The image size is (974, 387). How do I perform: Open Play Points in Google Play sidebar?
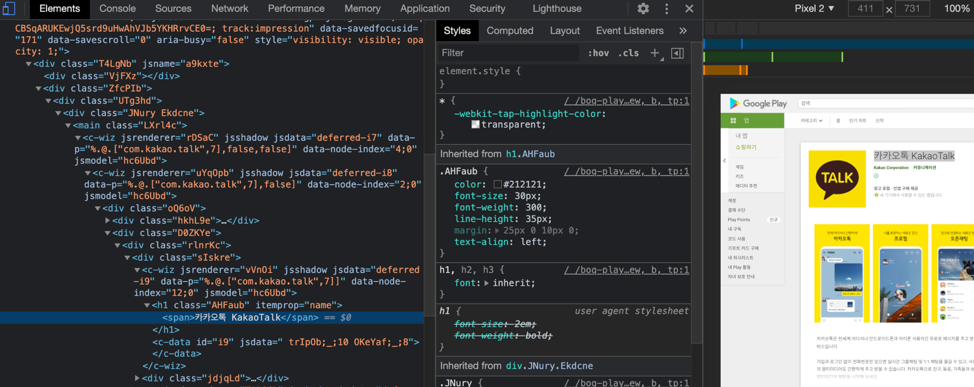coord(739,219)
